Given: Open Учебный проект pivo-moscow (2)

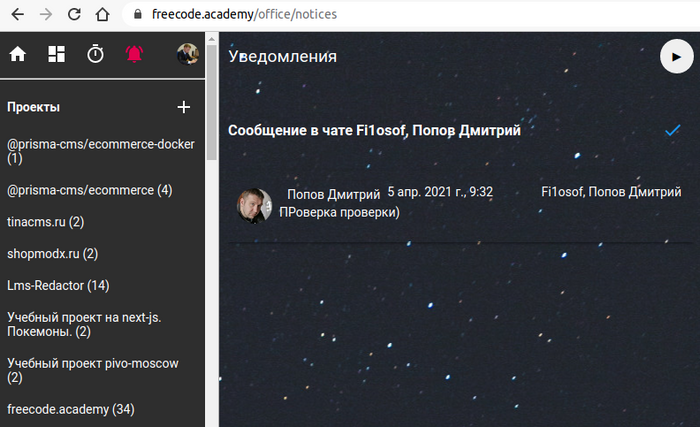Looking at the screenshot, I should tap(93, 370).
